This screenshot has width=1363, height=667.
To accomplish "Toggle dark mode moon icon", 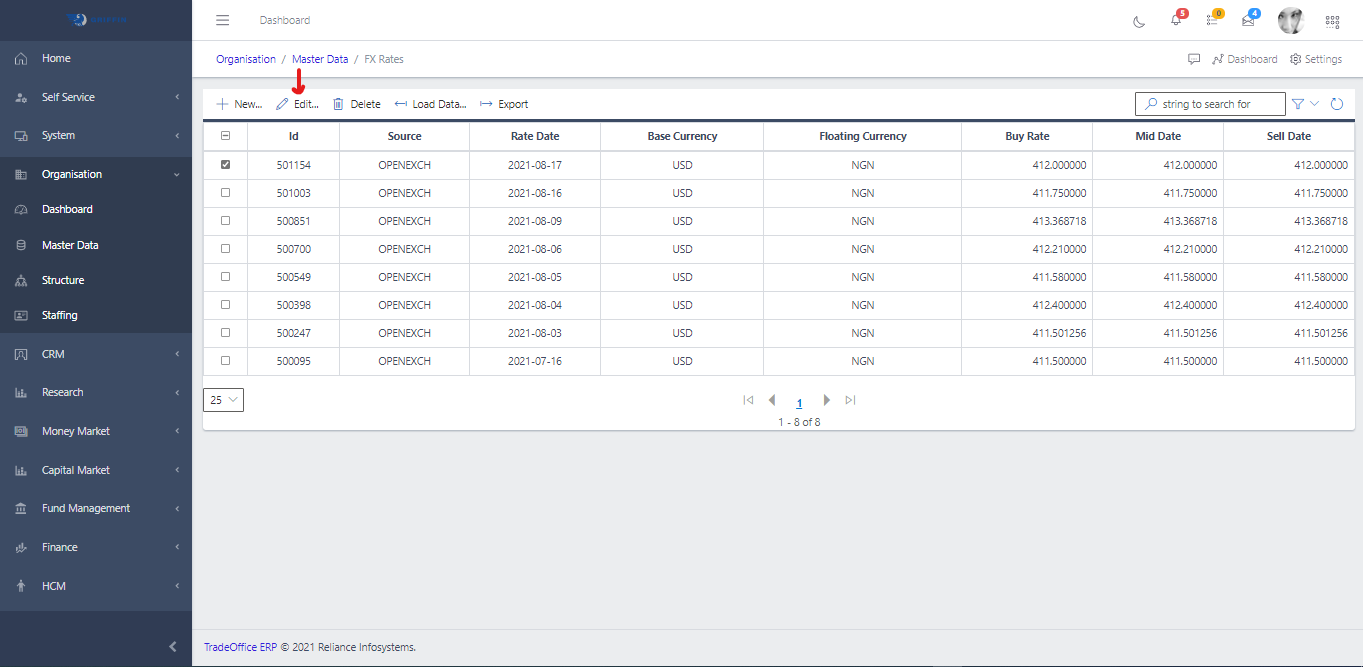I will click(1139, 21).
